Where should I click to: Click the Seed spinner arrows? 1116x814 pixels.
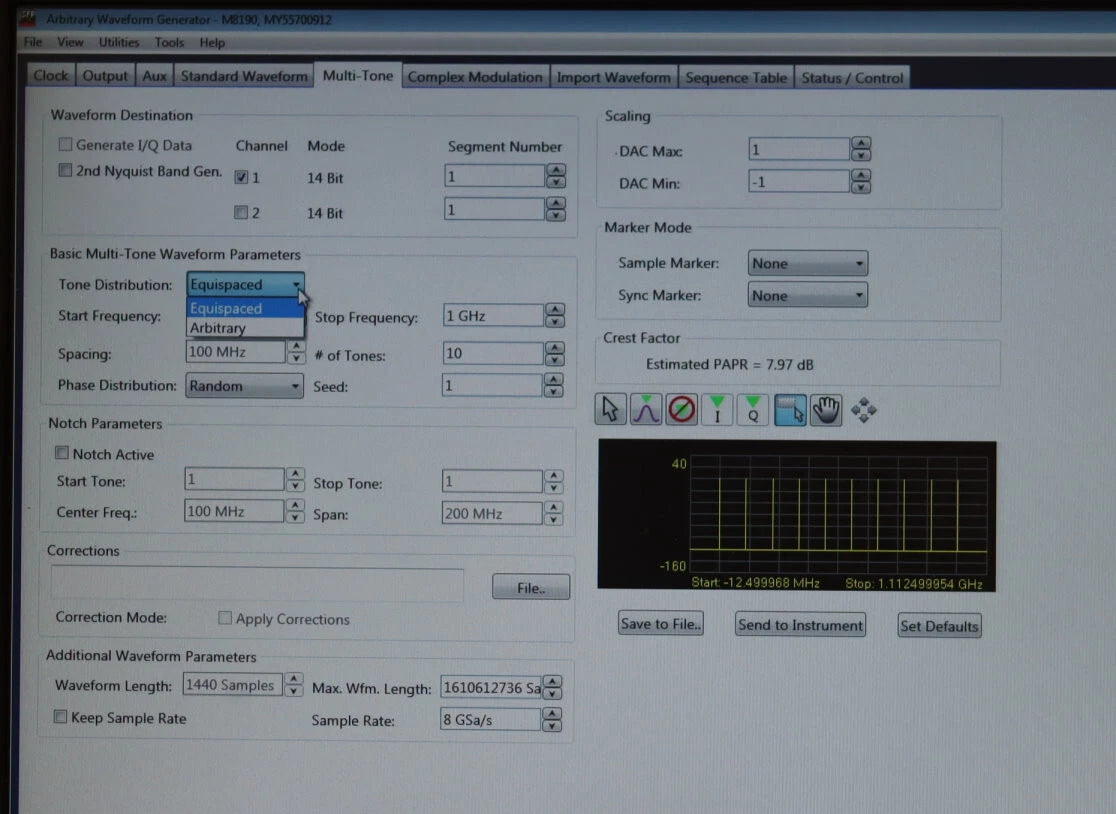pyautogui.click(x=553, y=386)
